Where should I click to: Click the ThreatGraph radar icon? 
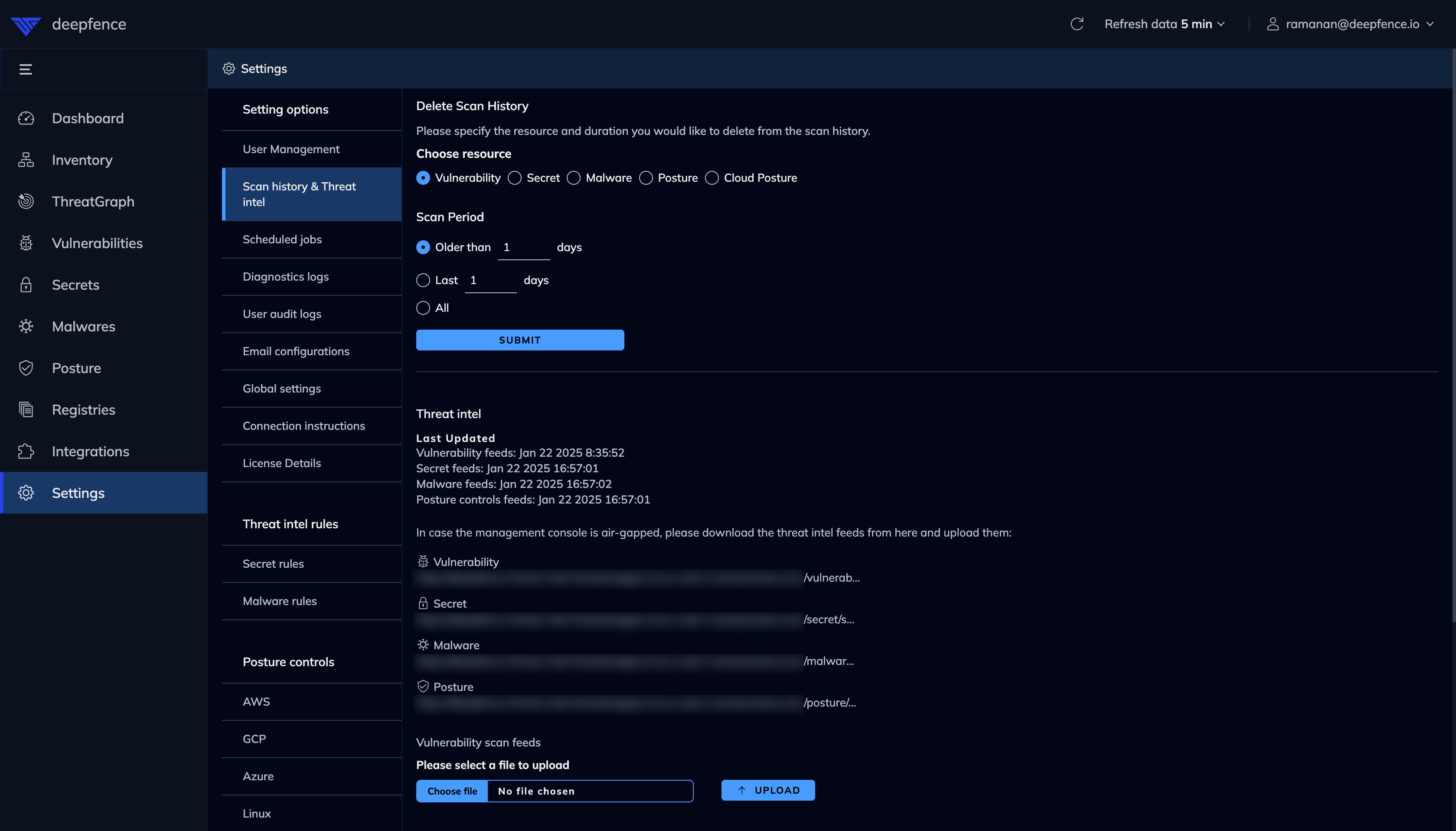click(x=26, y=202)
